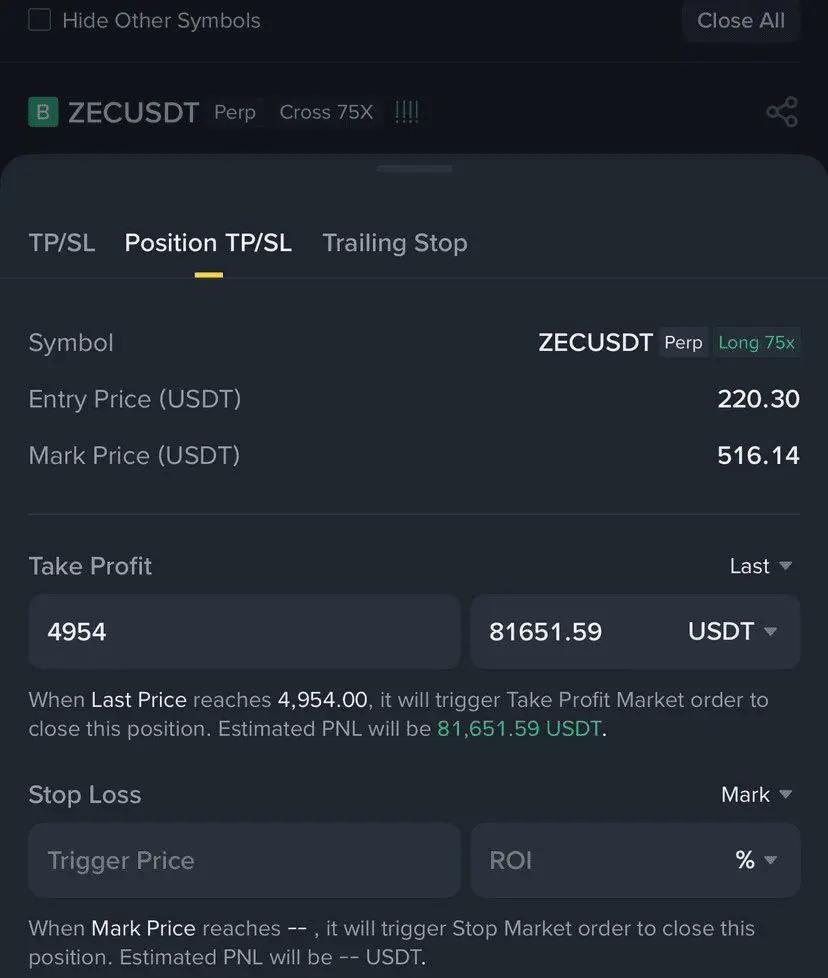Tap the sheet drag handle bar
This screenshot has height=978, width=828.
click(414, 169)
